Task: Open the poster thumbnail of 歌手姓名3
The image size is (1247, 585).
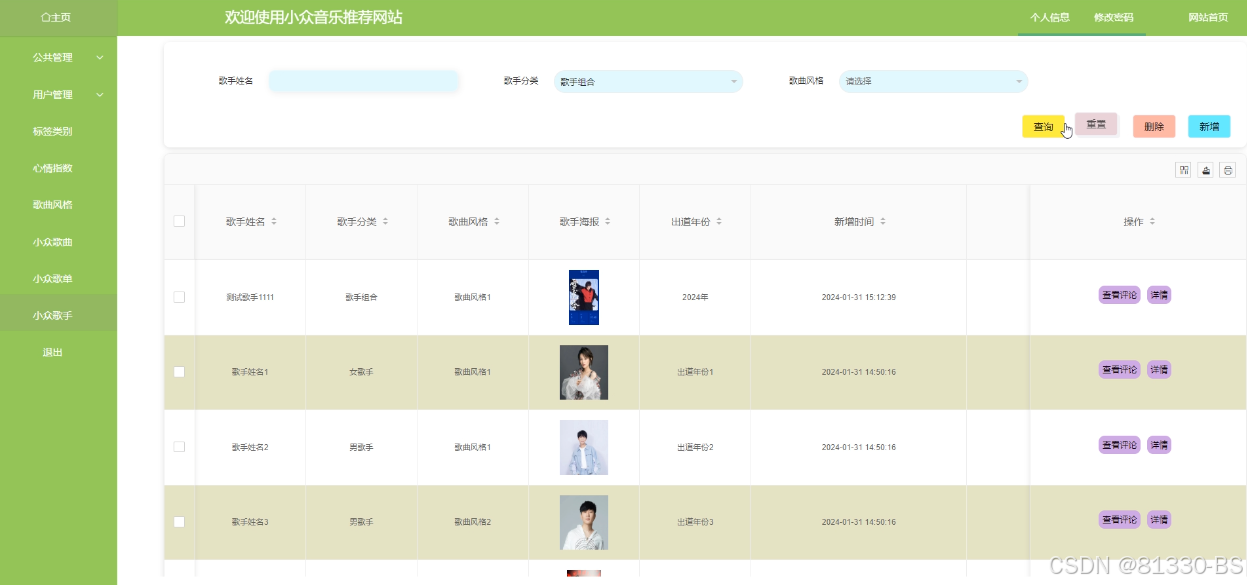Action: point(584,522)
